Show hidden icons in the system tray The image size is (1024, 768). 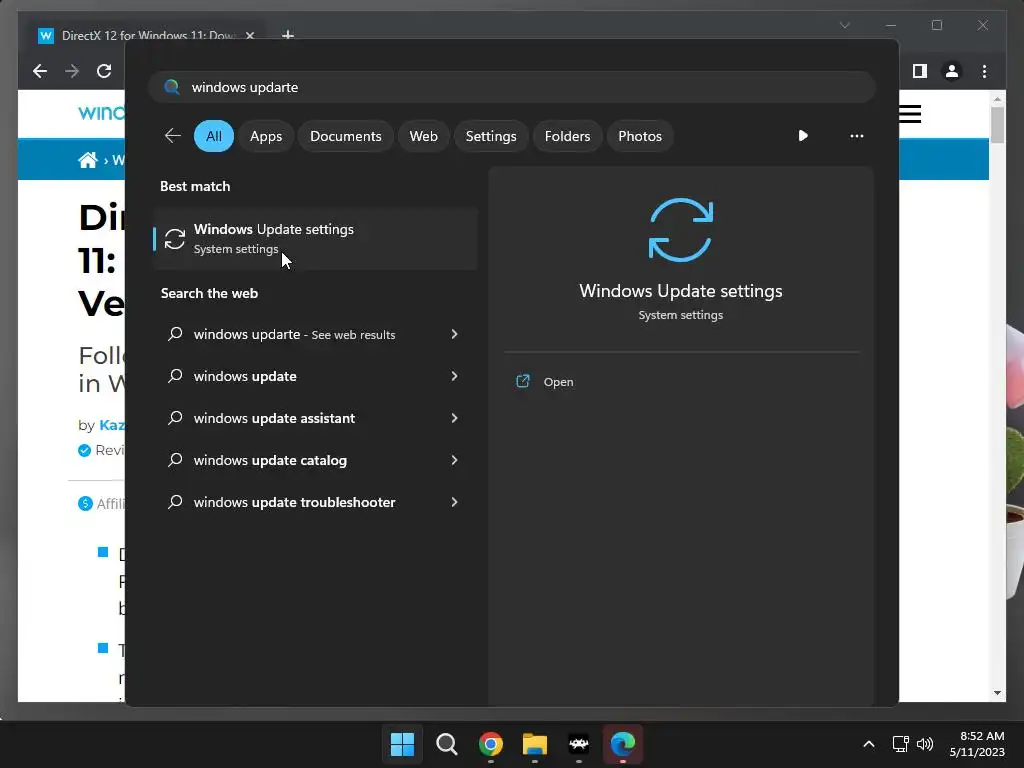(869, 744)
